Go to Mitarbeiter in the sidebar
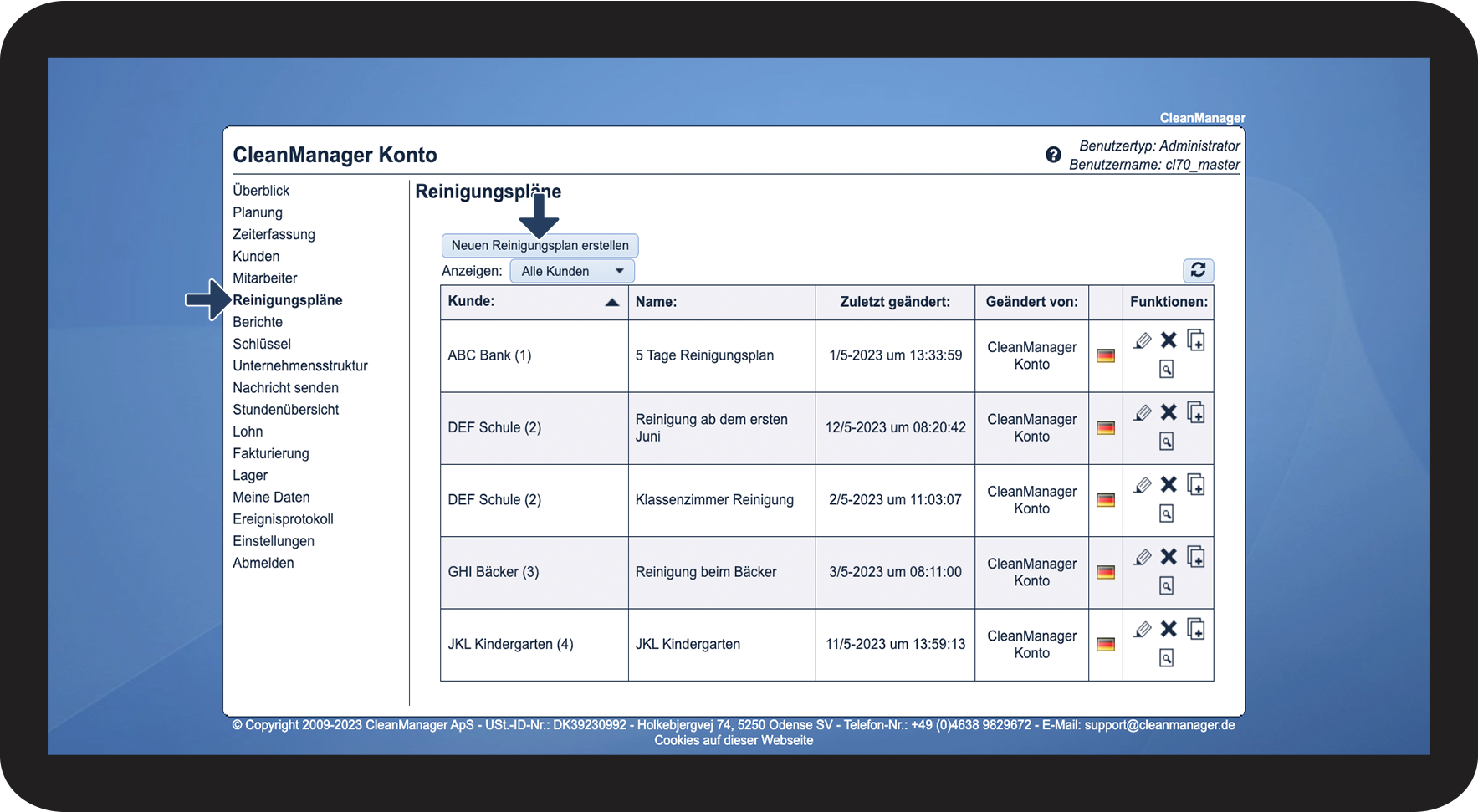1478x812 pixels. 264,278
